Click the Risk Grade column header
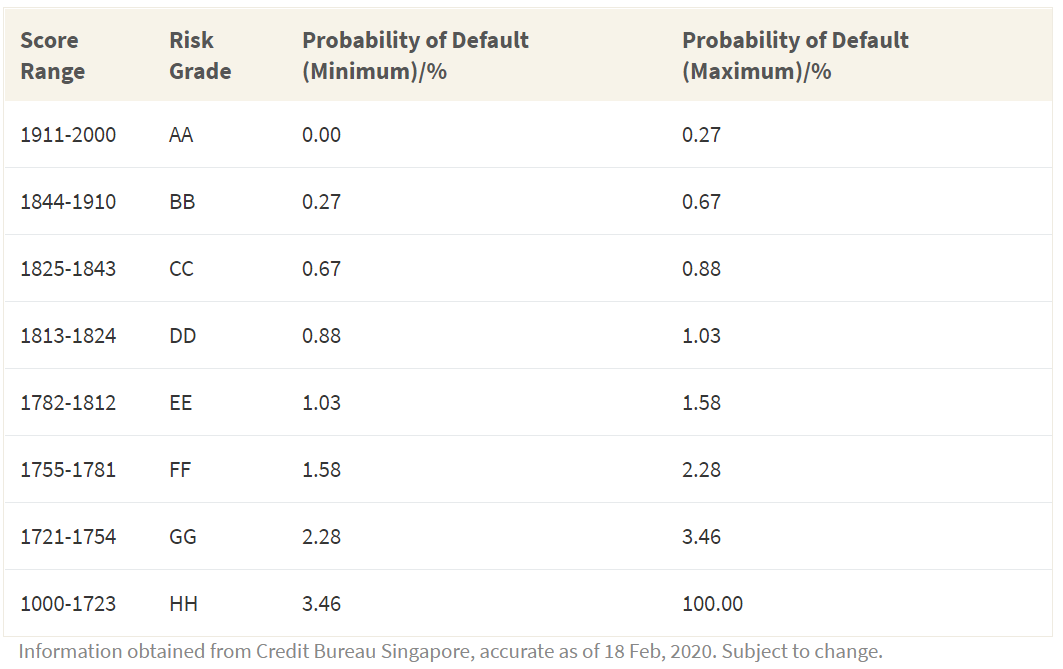 click(x=200, y=56)
